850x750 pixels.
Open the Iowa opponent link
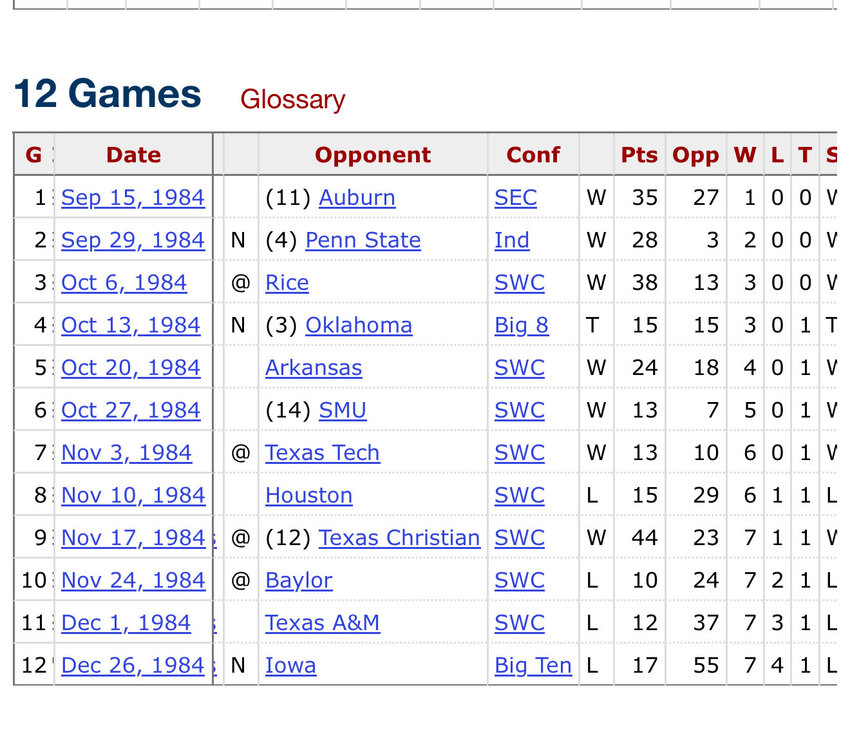(290, 666)
